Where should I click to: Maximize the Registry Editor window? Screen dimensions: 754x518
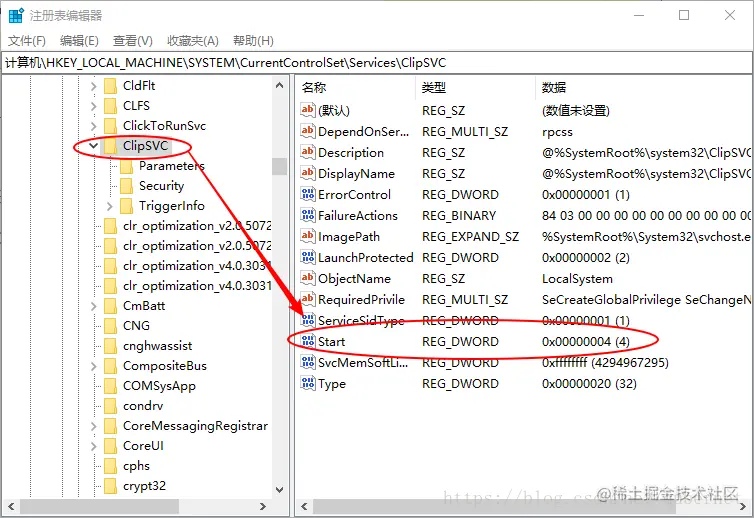[x=684, y=15]
